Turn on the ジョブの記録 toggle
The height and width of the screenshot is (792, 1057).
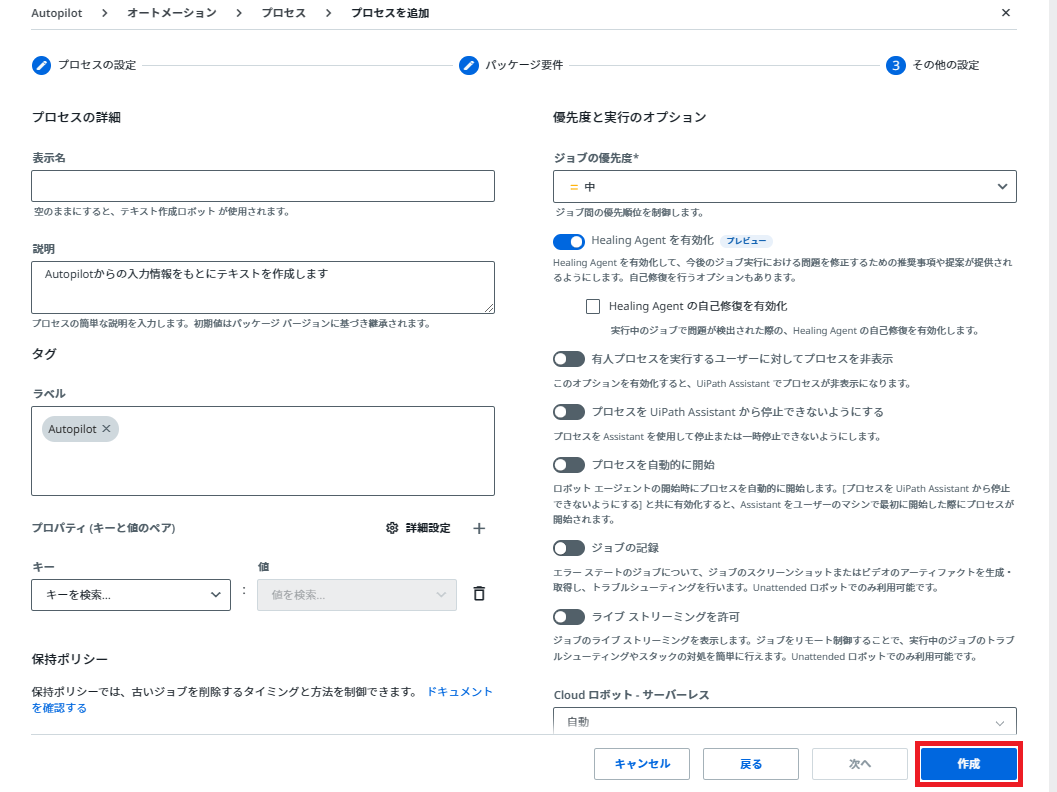(x=568, y=548)
